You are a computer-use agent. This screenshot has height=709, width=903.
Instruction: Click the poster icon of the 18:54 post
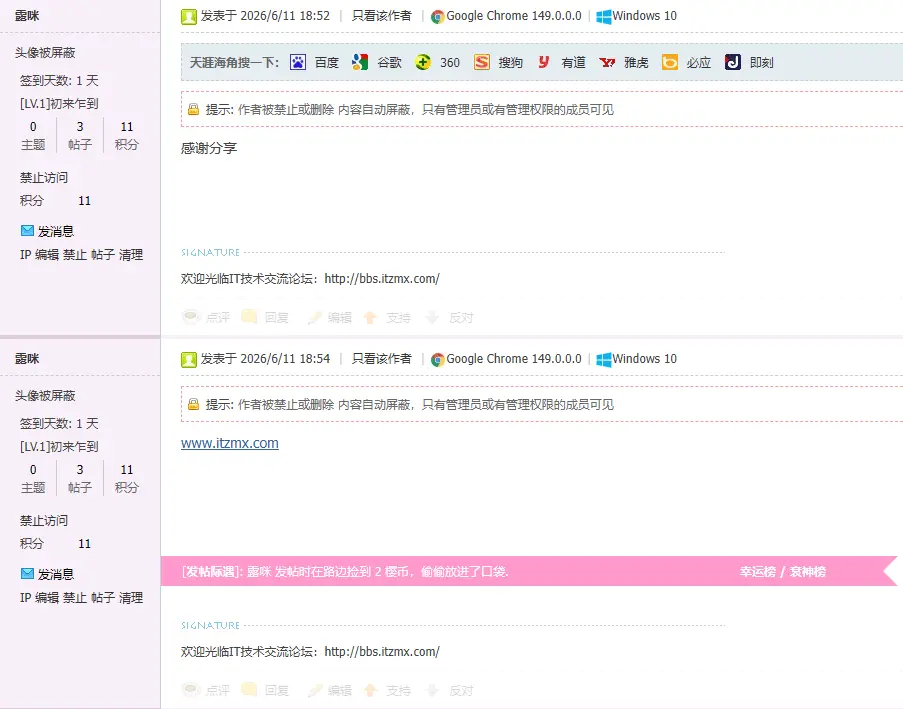point(189,359)
